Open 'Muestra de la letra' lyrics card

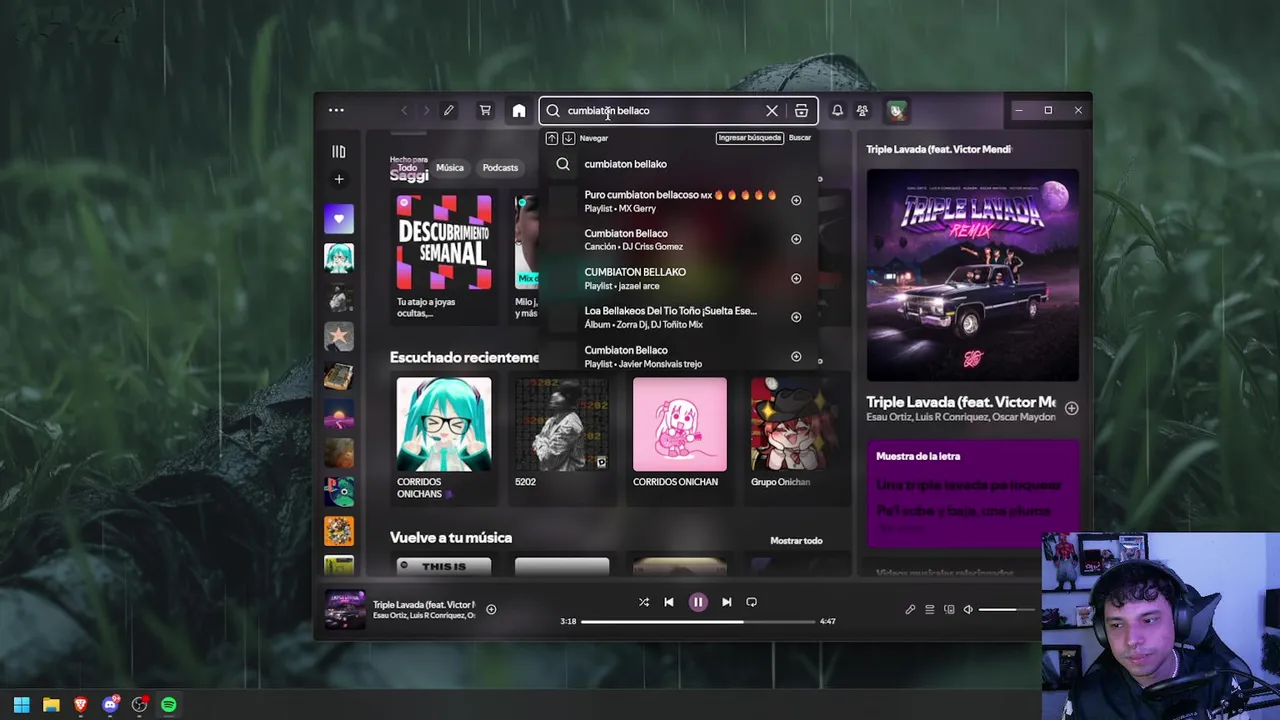click(972, 493)
